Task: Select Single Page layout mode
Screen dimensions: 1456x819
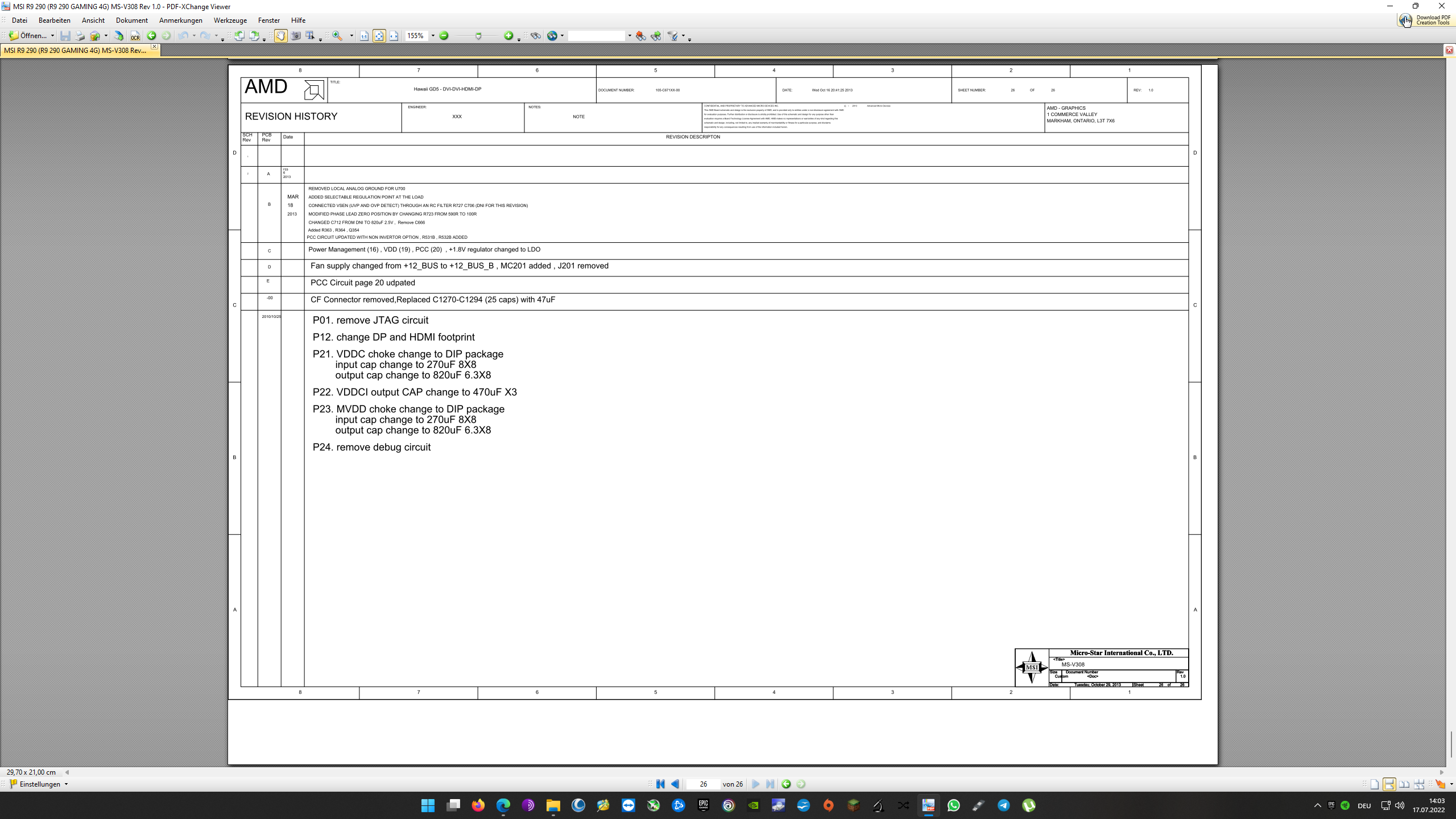Action: click(x=1375, y=784)
